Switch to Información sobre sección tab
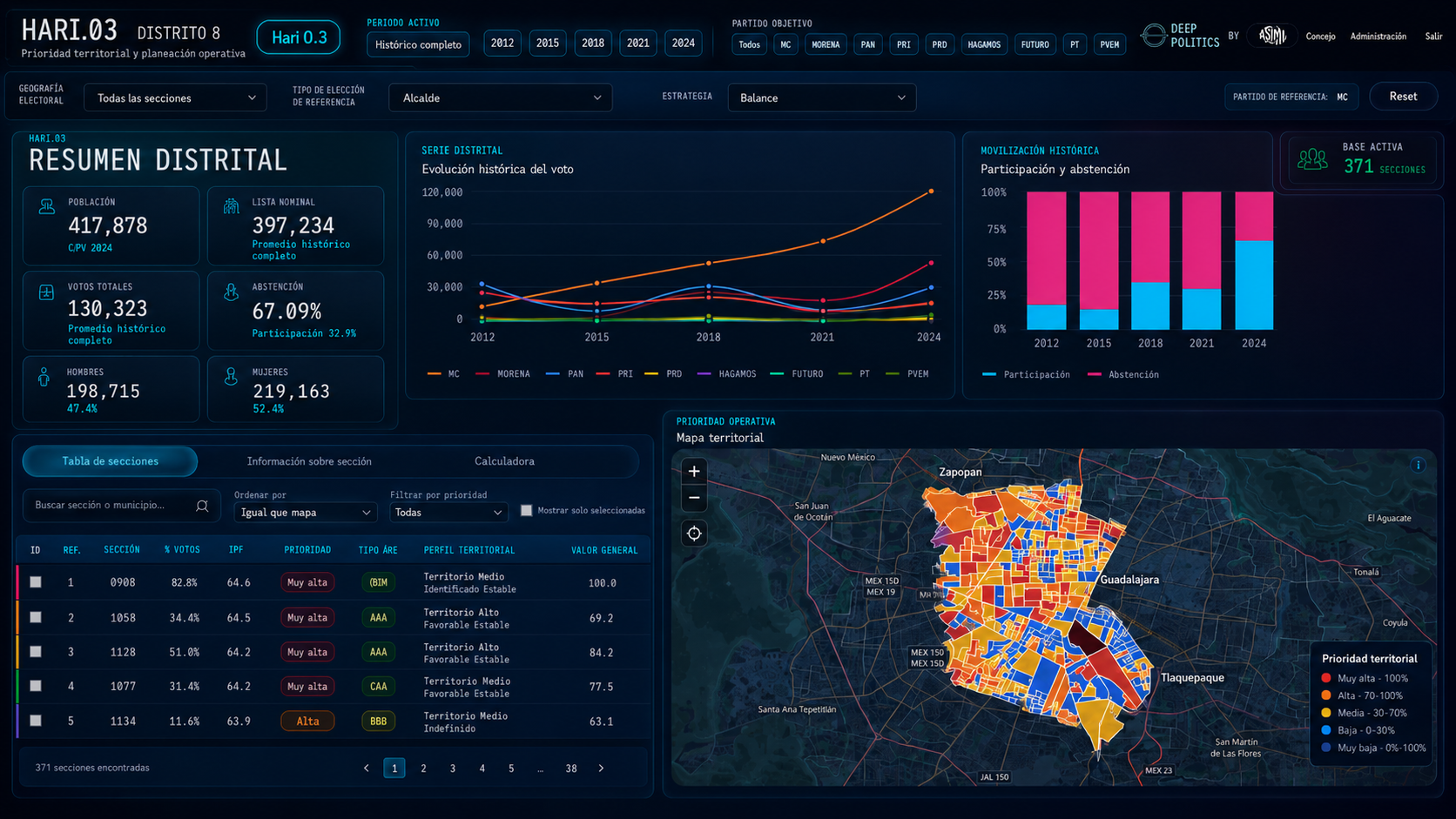Image resolution: width=1456 pixels, height=819 pixels. [x=309, y=461]
